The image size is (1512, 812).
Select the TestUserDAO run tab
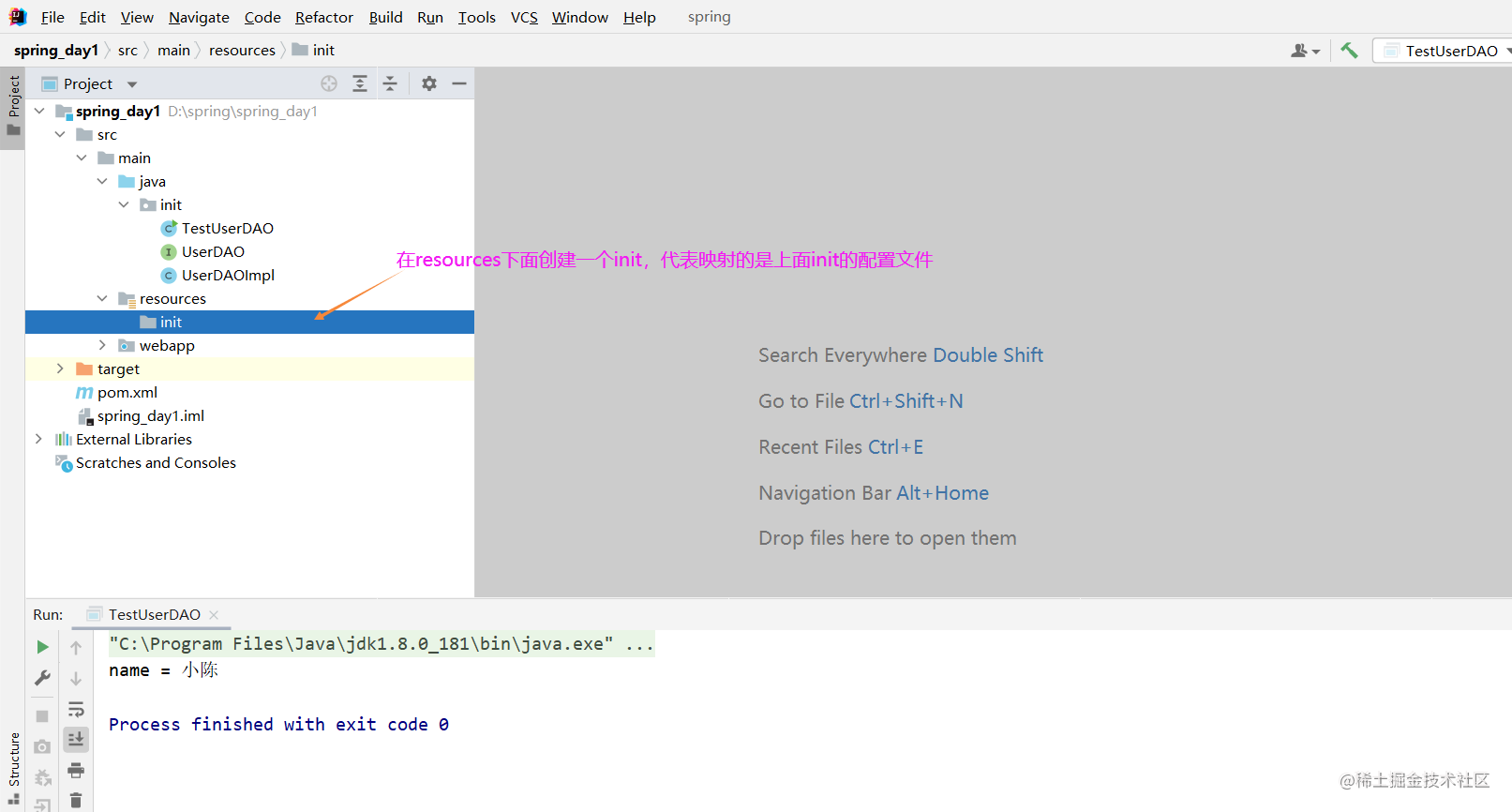(x=154, y=615)
